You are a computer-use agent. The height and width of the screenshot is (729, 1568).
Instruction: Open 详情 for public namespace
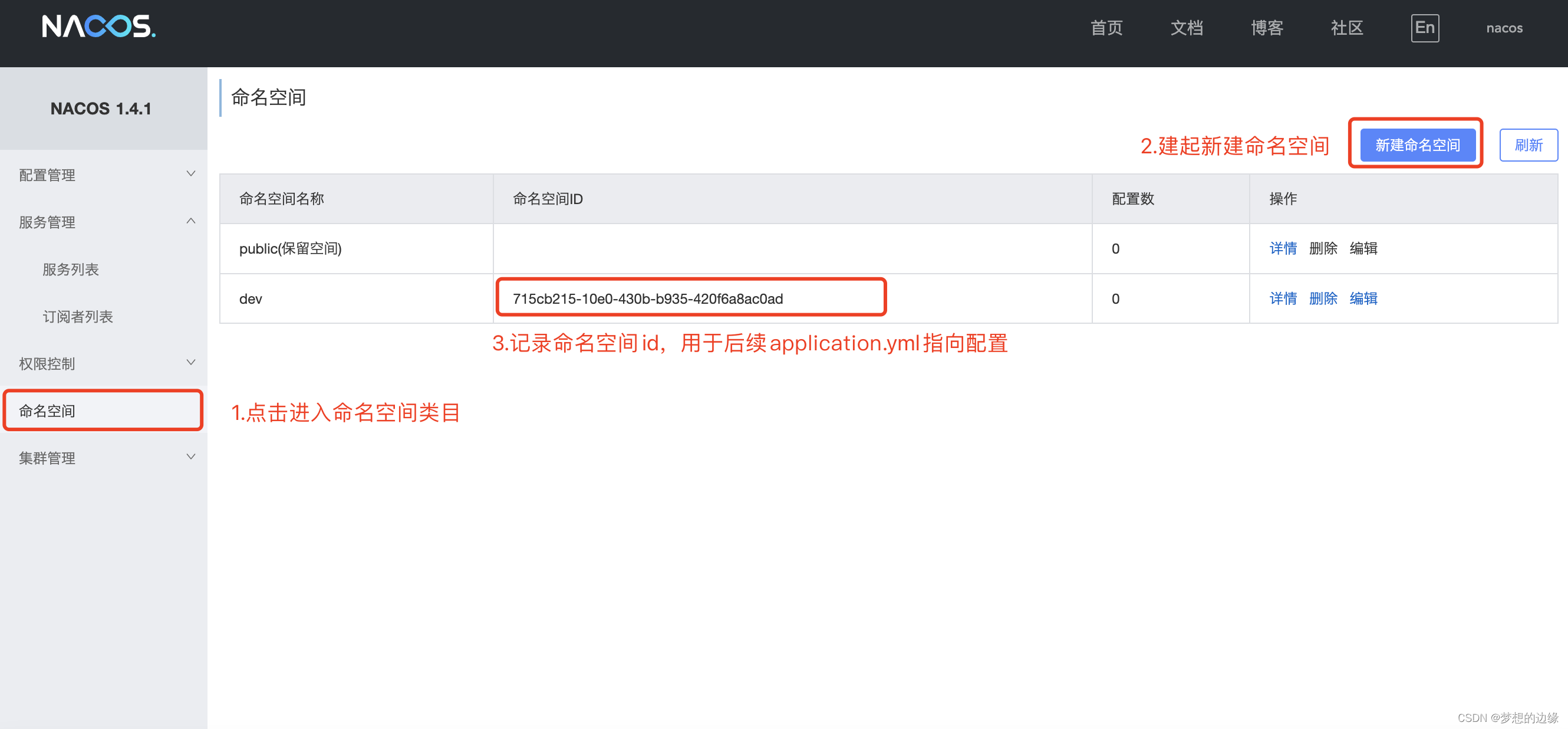point(1283,248)
